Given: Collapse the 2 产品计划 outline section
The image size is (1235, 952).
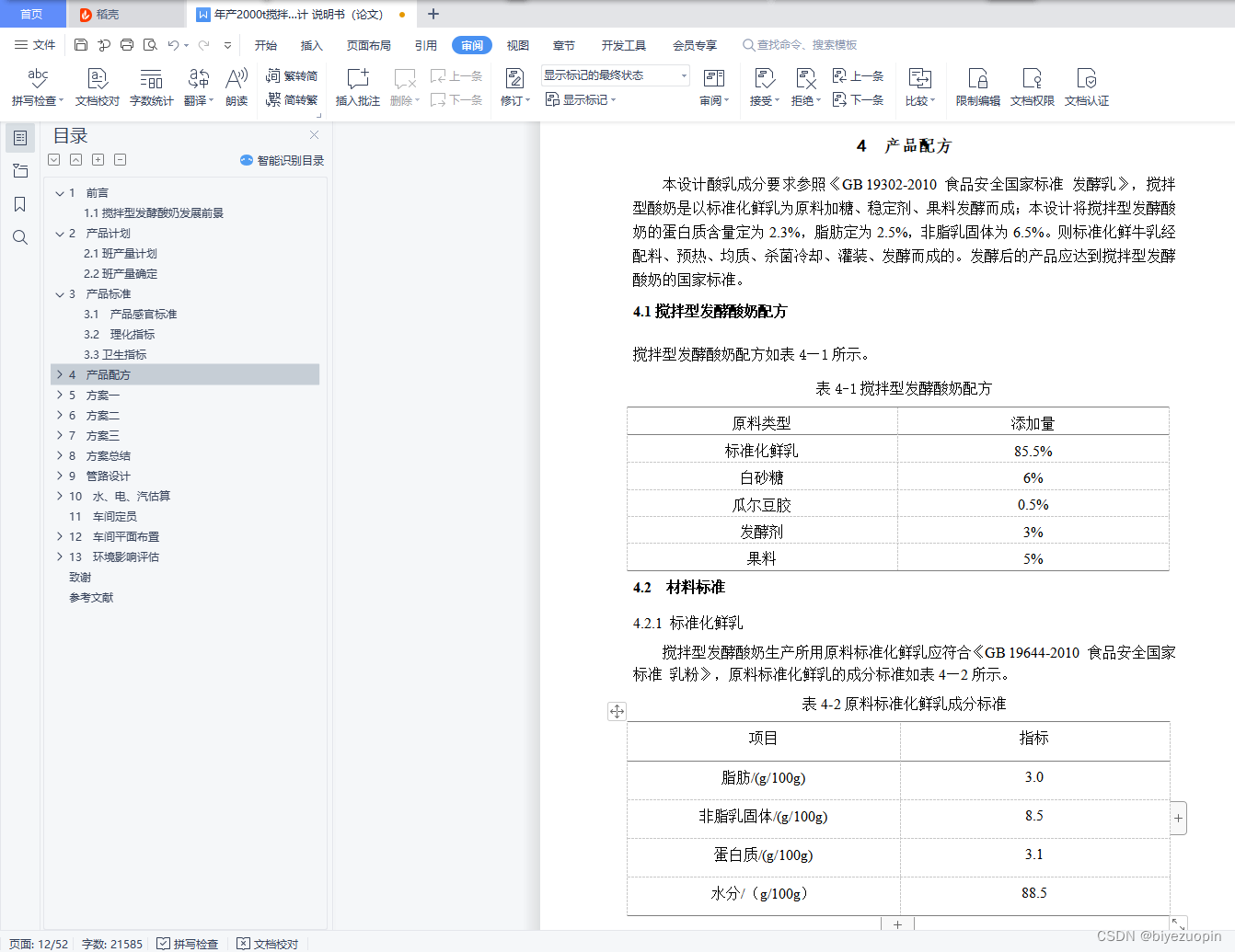Looking at the screenshot, I should [59, 233].
